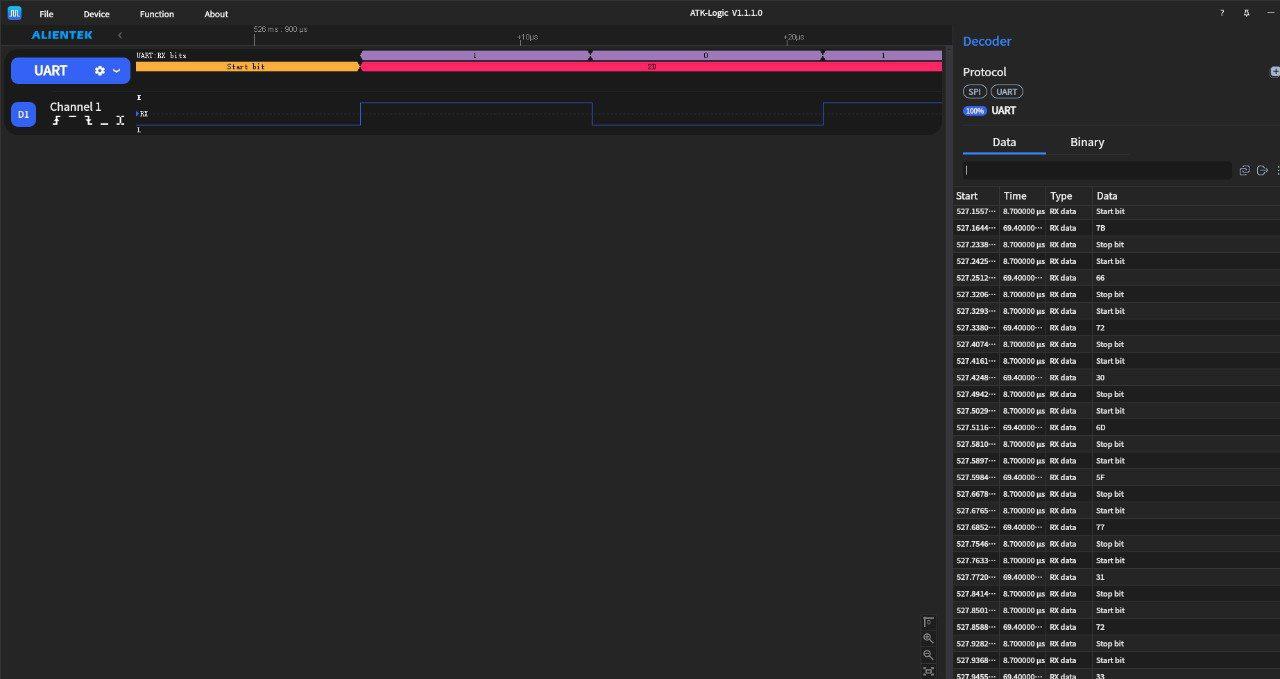This screenshot has height=679, width=1280.
Task: Switch to the Data tab
Action: coord(1004,142)
